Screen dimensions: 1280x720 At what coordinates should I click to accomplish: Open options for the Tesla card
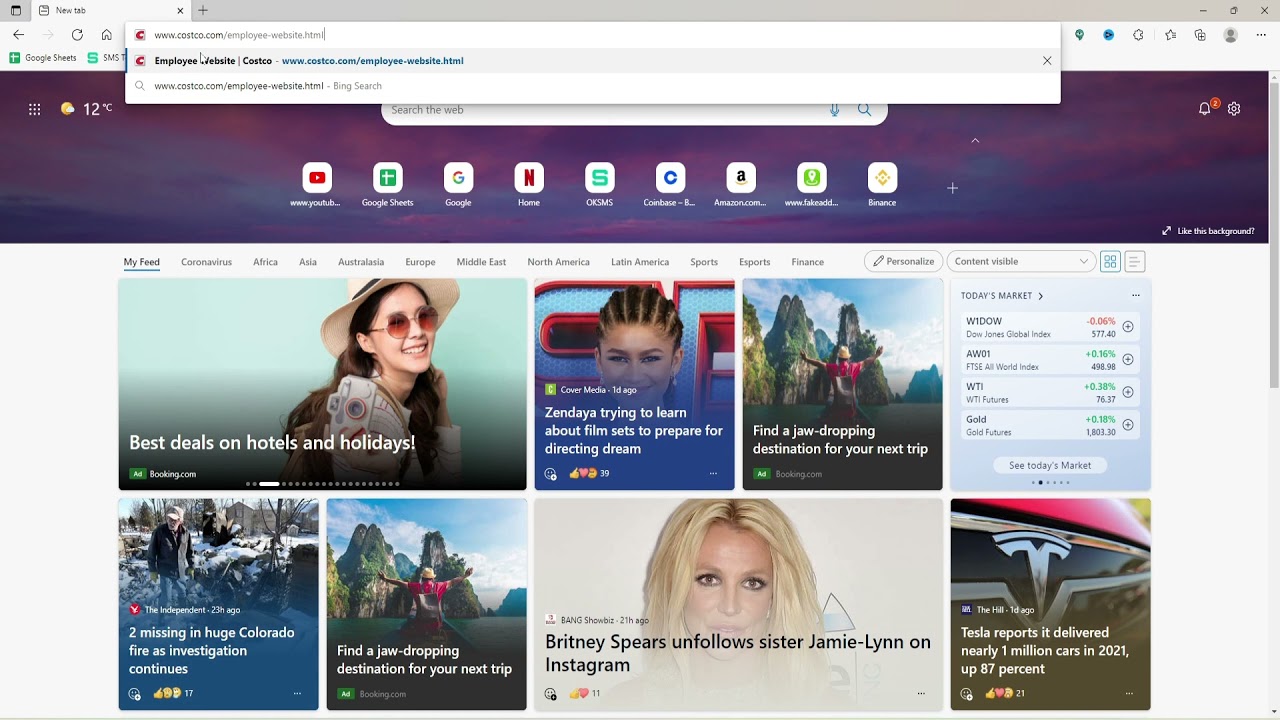pyautogui.click(x=1129, y=693)
